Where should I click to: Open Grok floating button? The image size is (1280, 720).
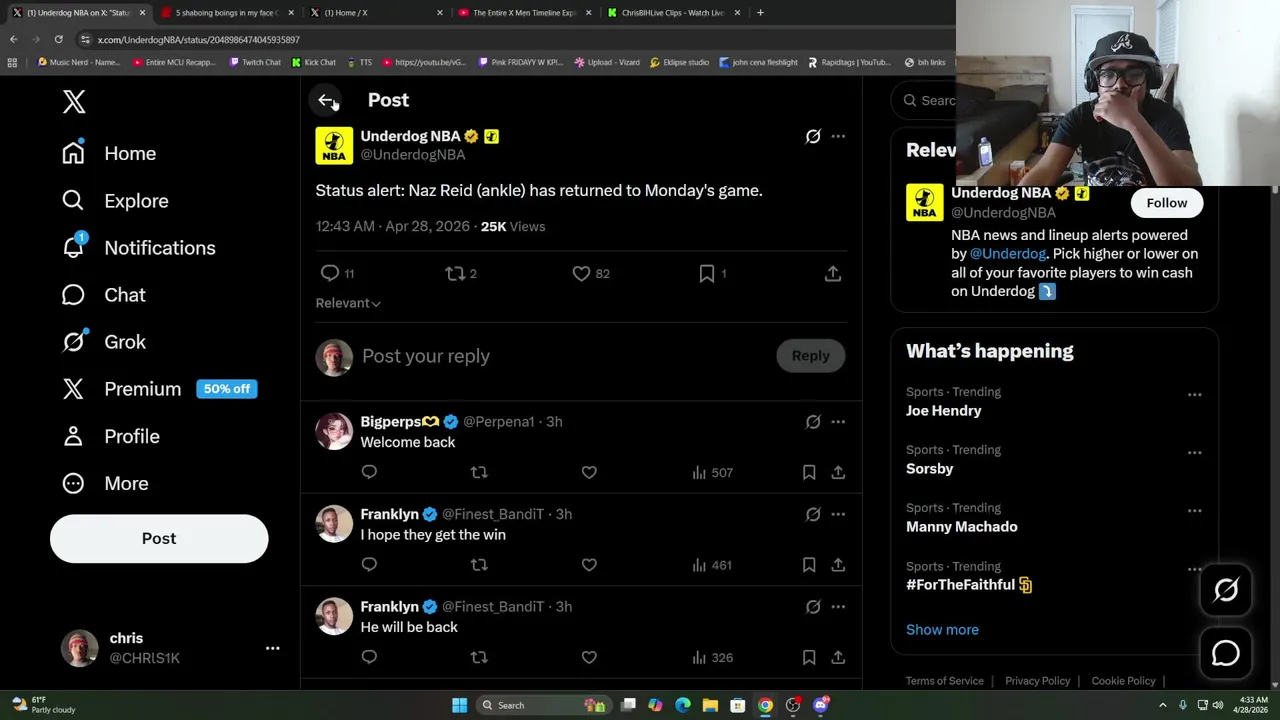point(1226,590)
